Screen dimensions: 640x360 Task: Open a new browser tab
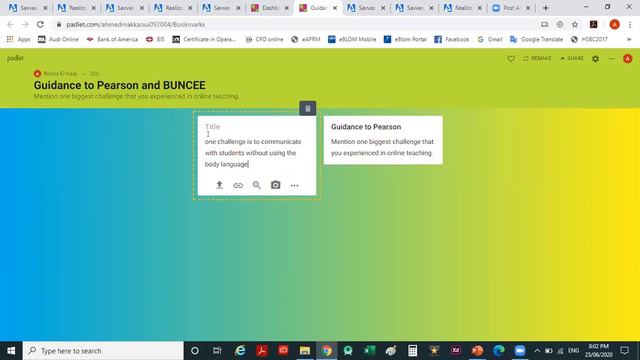pos(545,8)
